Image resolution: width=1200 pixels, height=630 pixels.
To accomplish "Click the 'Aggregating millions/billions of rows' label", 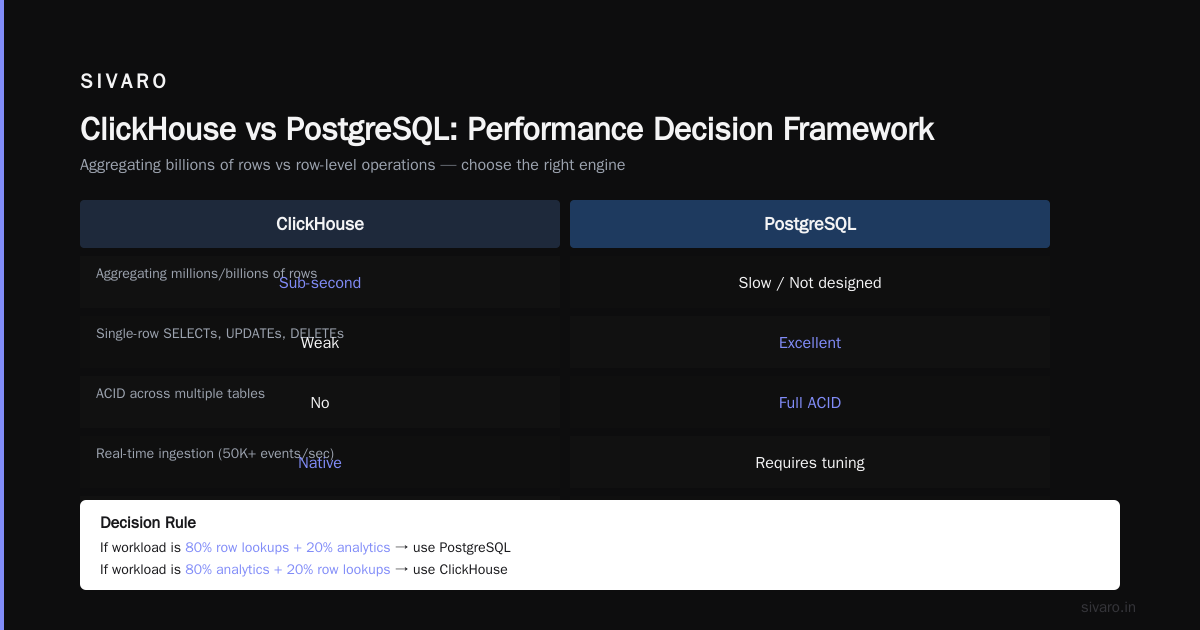I will point(206,273).
